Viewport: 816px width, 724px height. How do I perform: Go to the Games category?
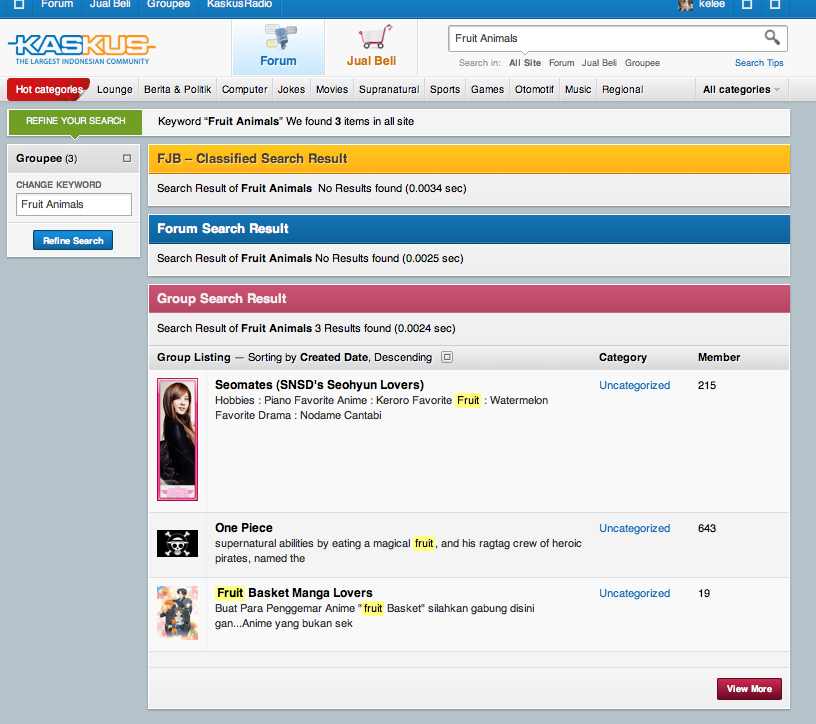click(487, 90)
